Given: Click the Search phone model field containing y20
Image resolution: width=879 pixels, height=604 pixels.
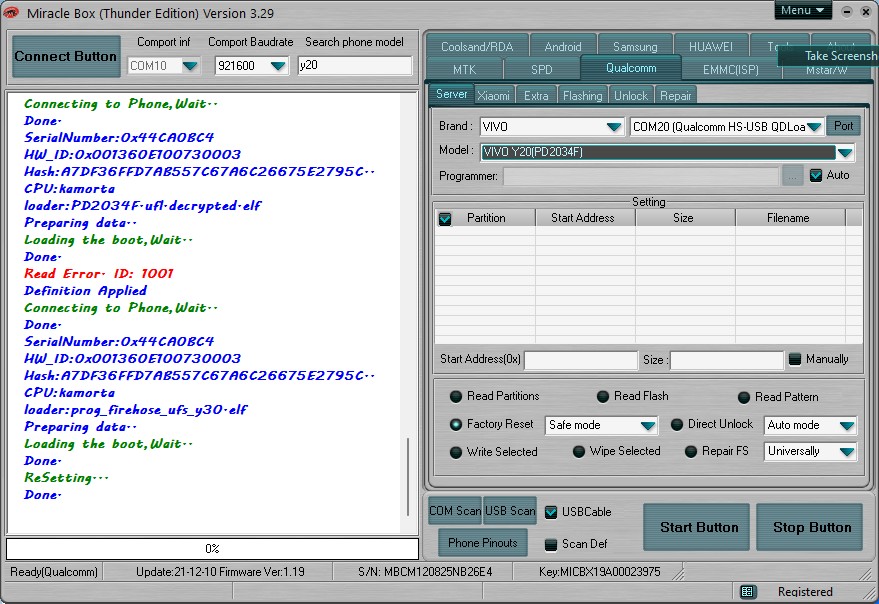Looking at the screenshot, I should coord(355,65).
